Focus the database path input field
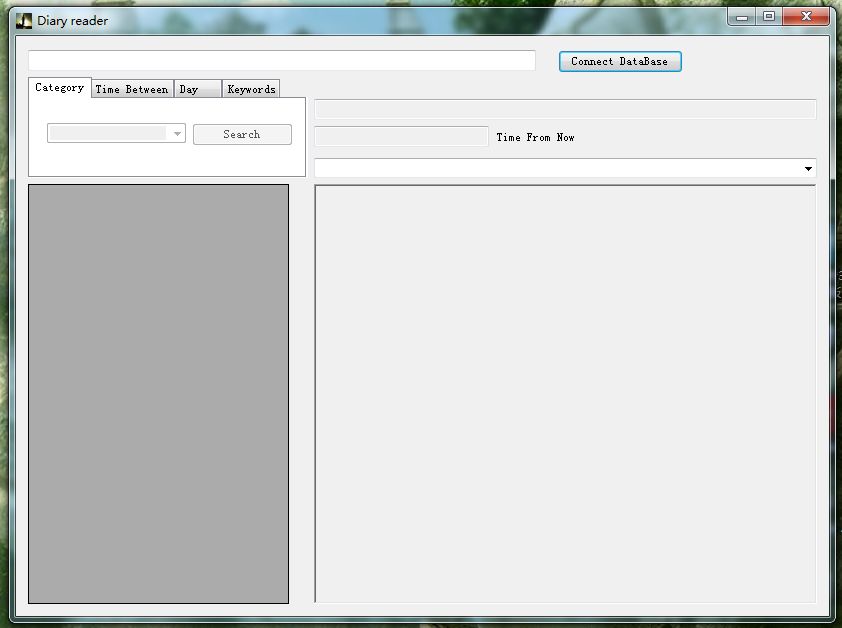The height and width of the screenshot is (628, 842). [x=282, y=60]
